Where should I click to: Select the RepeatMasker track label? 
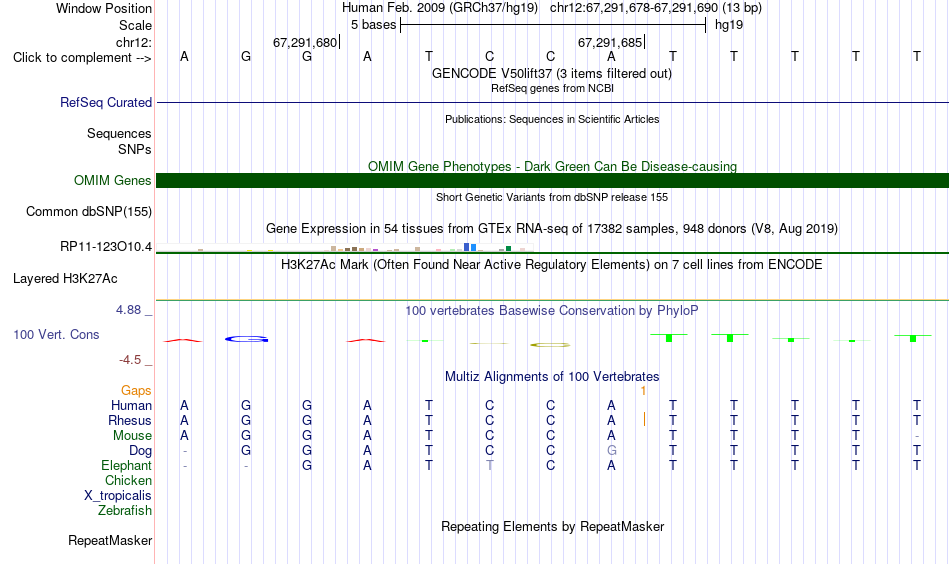point(110,540)
